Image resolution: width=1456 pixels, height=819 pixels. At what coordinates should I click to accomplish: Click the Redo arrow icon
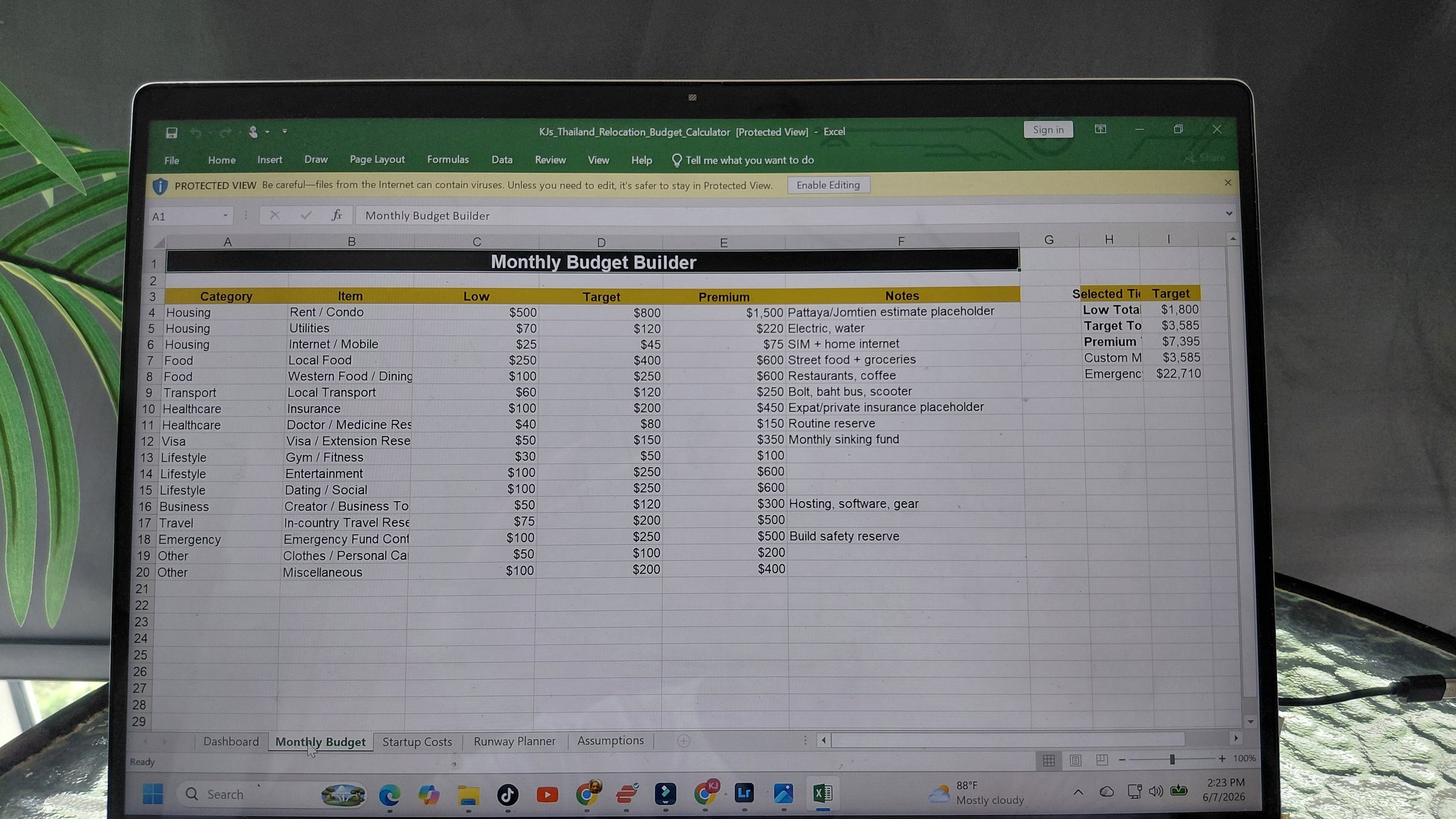226,133
